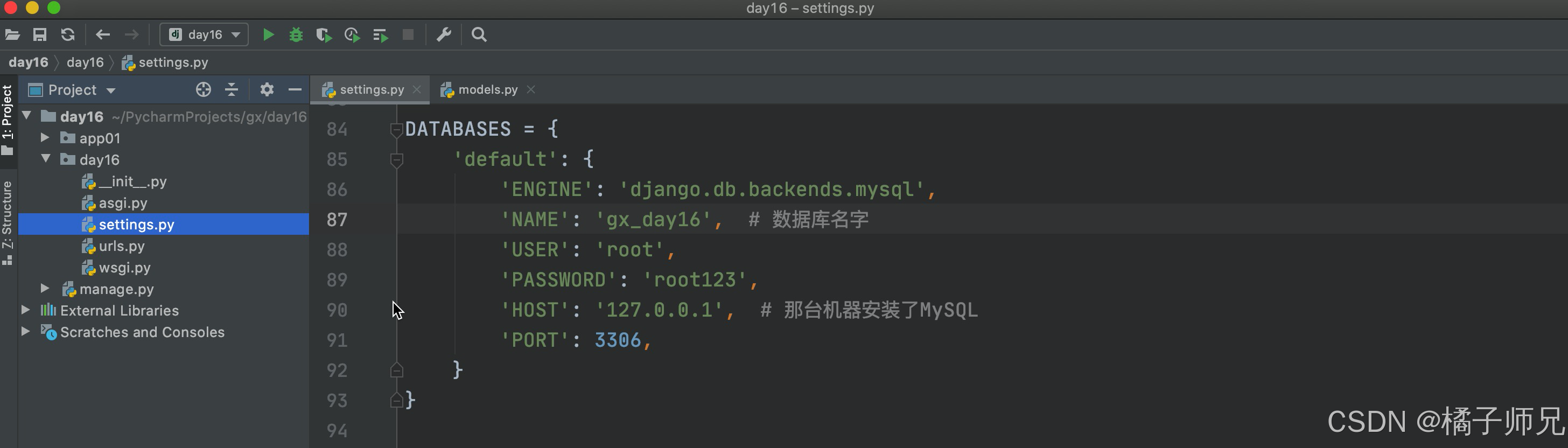Expand Scratches and Consoles

(25, 331)
